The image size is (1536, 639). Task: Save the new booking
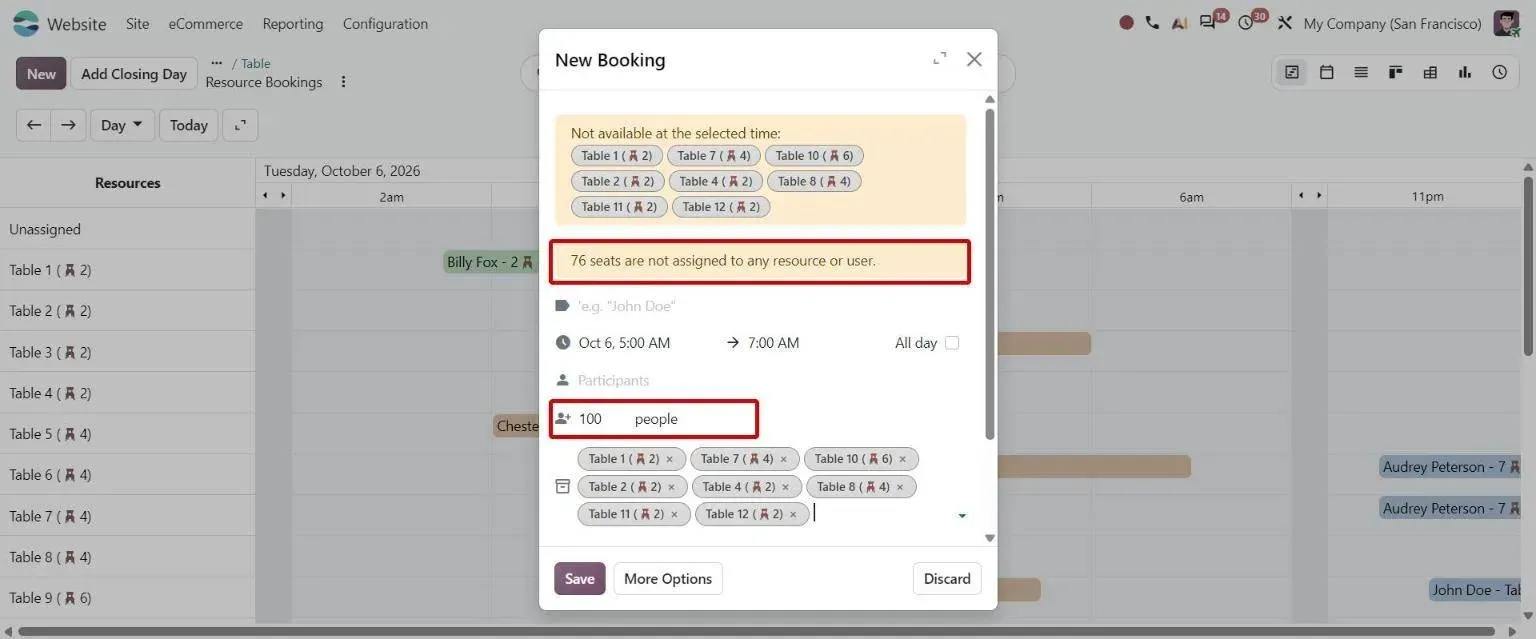[580, 578]
